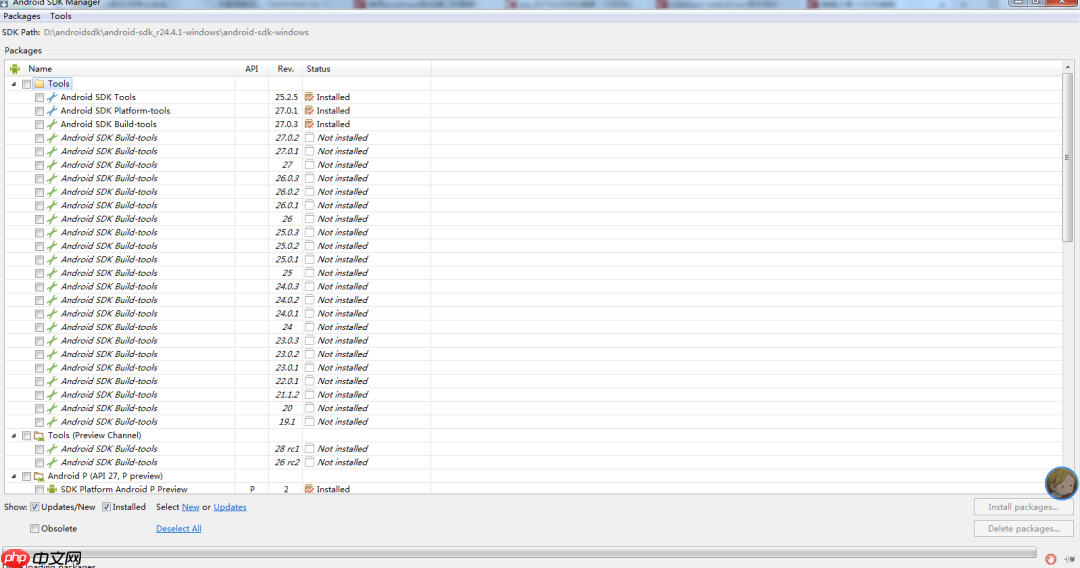Select Android P (API 27, P preview) label
This screenshot has width=1080, height=568.
pyautogui.click(x=105, y=476)
